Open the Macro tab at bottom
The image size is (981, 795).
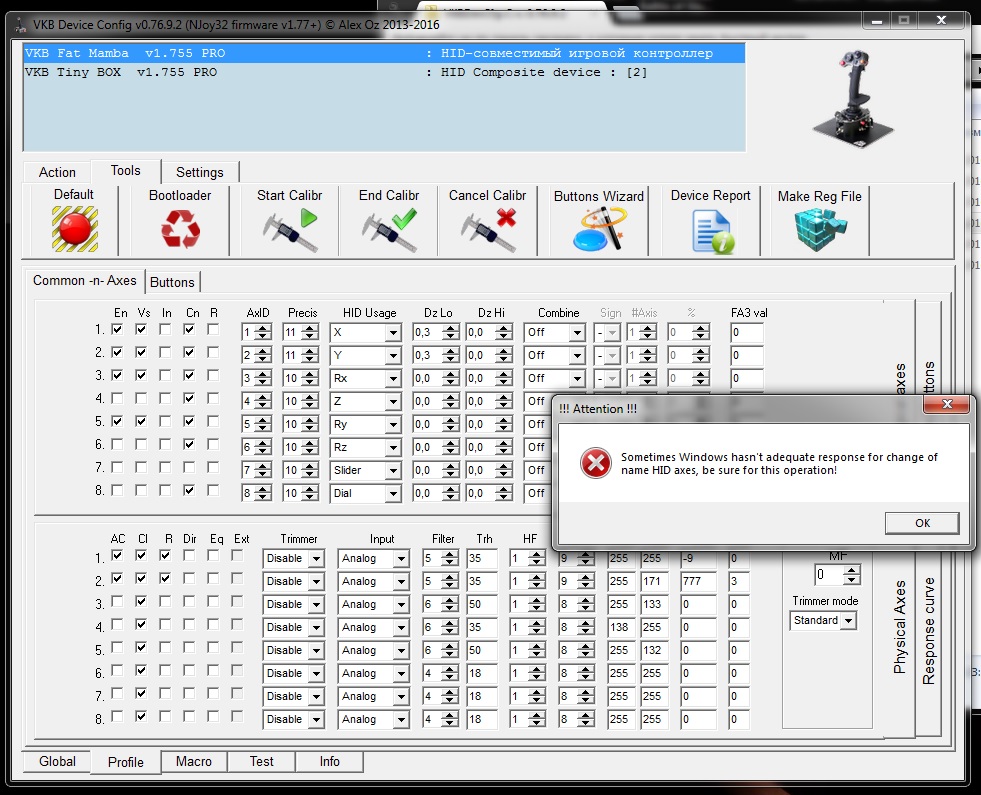click(x=193, y=761)
